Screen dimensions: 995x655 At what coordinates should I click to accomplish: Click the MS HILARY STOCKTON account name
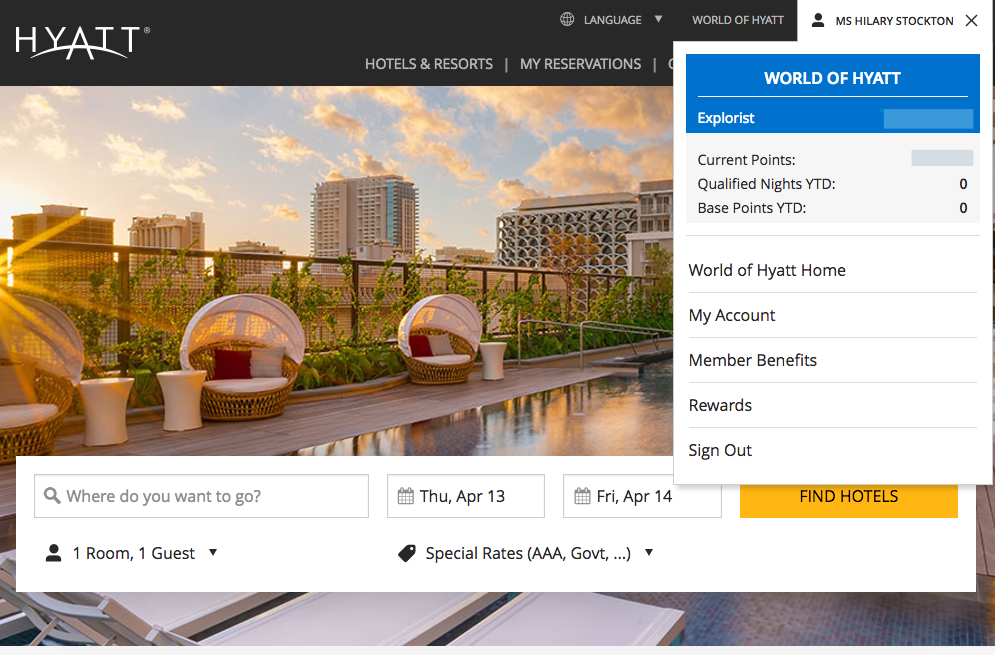pos(895,21)
